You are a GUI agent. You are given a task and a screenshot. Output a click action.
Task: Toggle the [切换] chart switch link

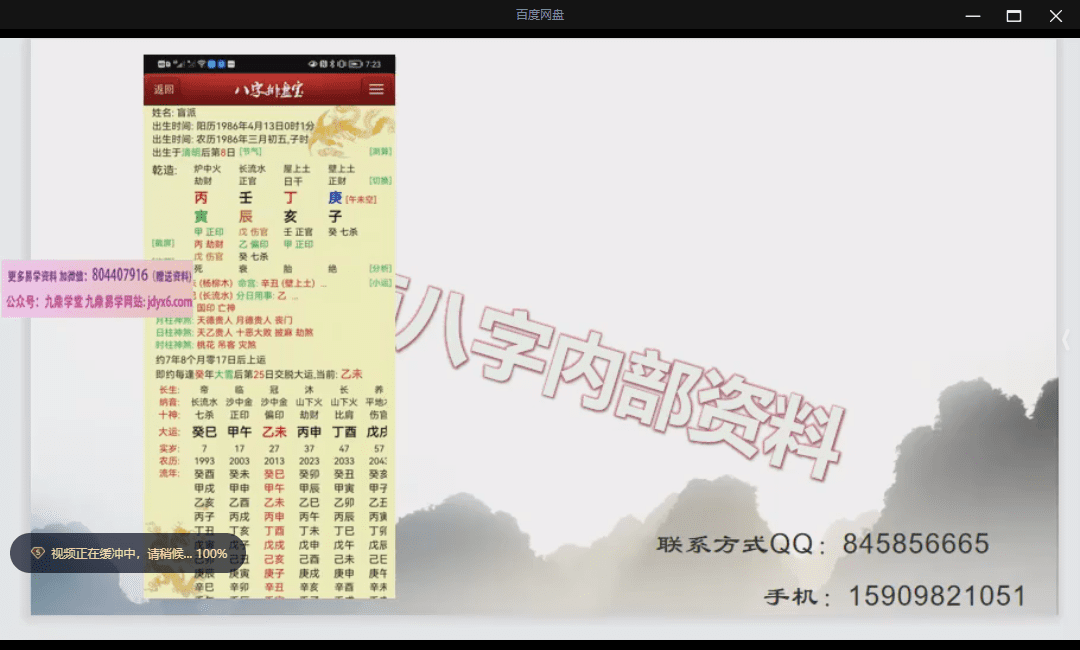pyautogui.click(x=380, y=181)
